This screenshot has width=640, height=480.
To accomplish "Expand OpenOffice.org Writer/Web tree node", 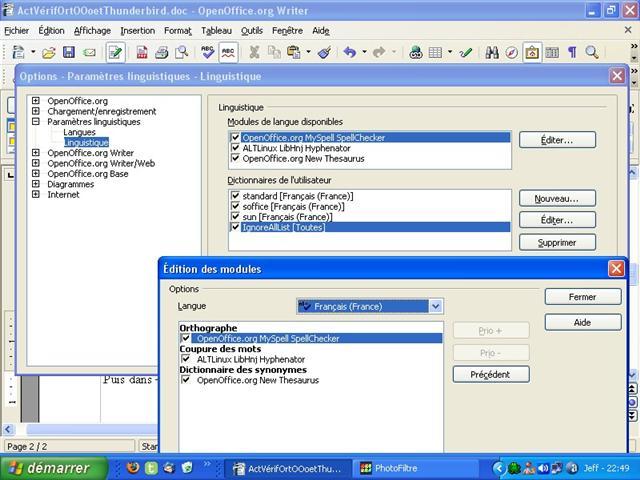I will pyautogui.click(x=36, y=163).
